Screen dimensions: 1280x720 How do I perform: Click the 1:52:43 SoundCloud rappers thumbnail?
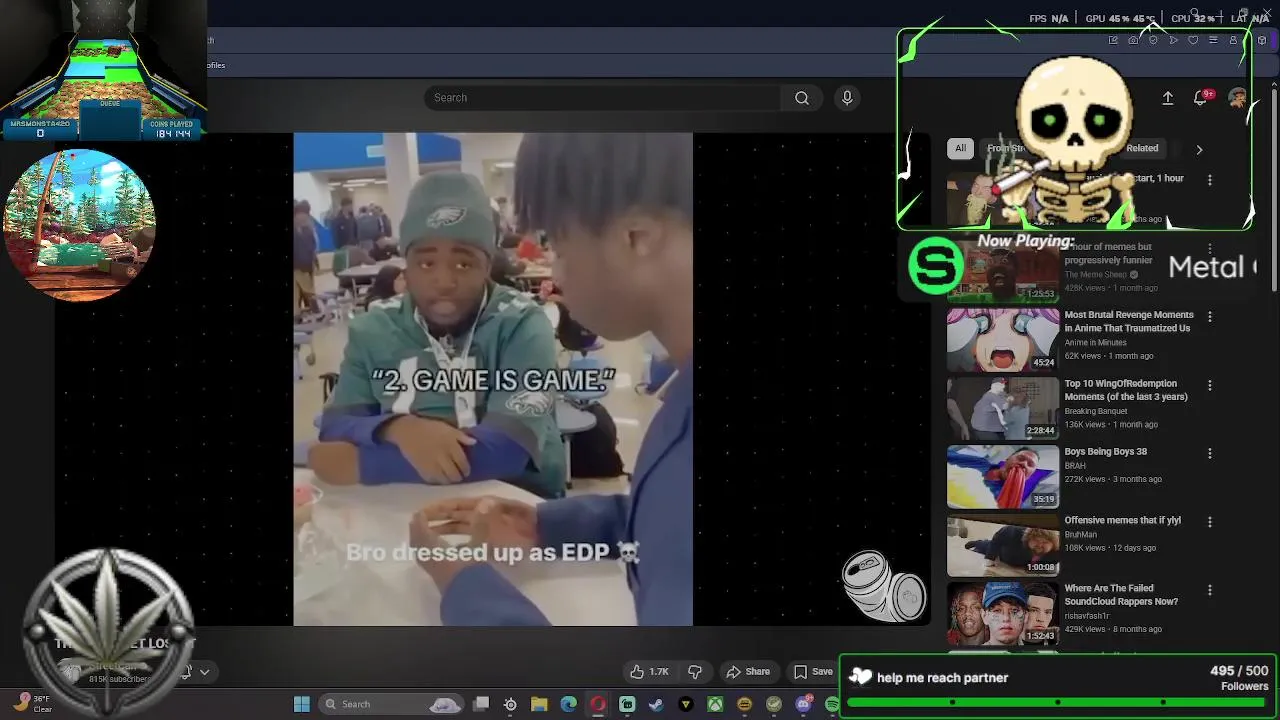(x=1002, y=613)
